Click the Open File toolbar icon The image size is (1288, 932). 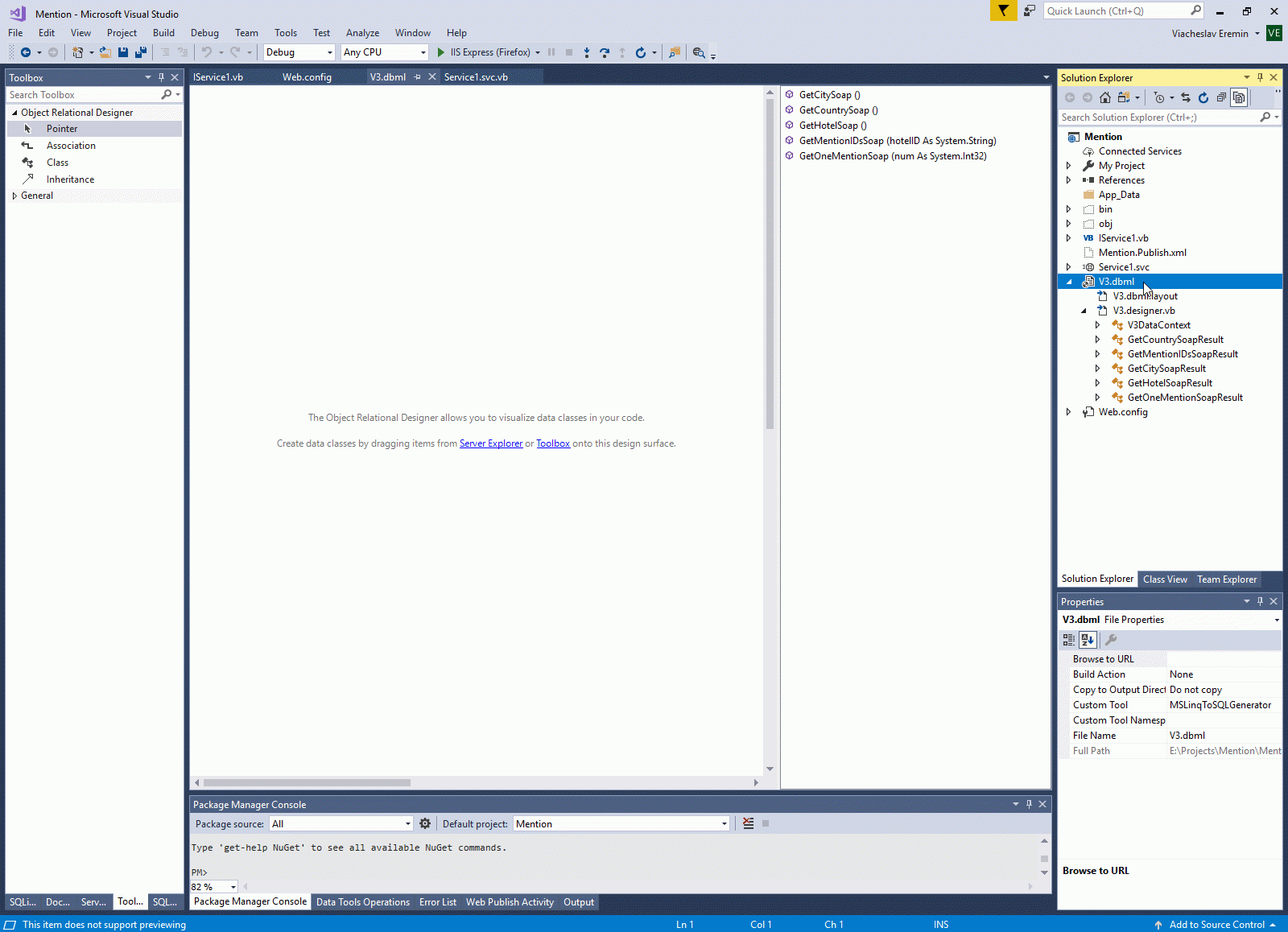tap(105, 52)
